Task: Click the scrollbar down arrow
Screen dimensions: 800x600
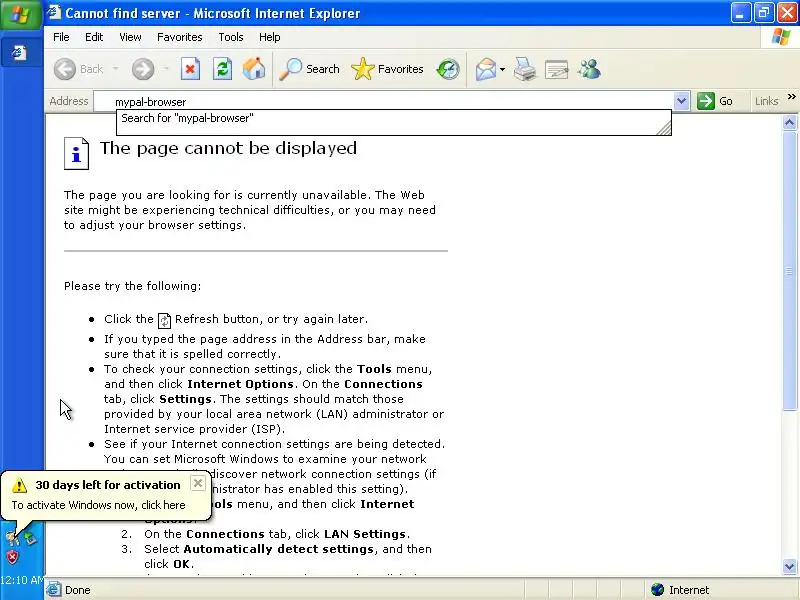Action: pyautogui.click(x=789, y=566)
